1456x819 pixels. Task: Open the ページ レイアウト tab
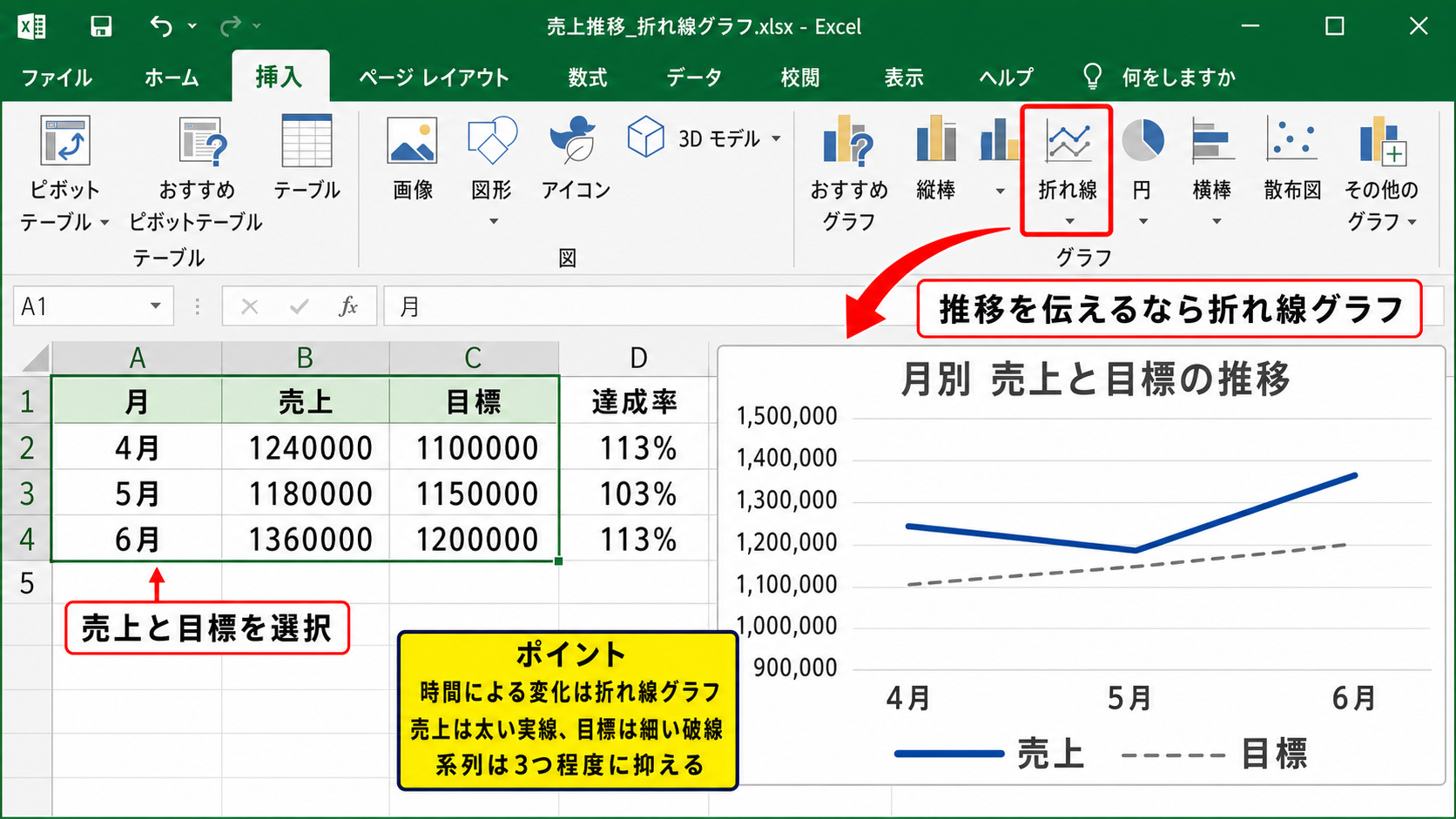(435, 77)
